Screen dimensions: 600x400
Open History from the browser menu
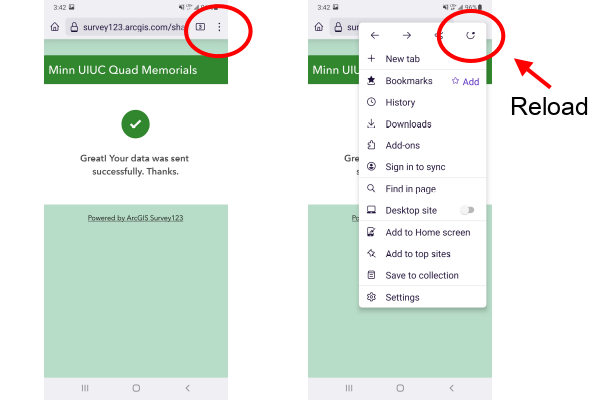click(x=400, y=102)
